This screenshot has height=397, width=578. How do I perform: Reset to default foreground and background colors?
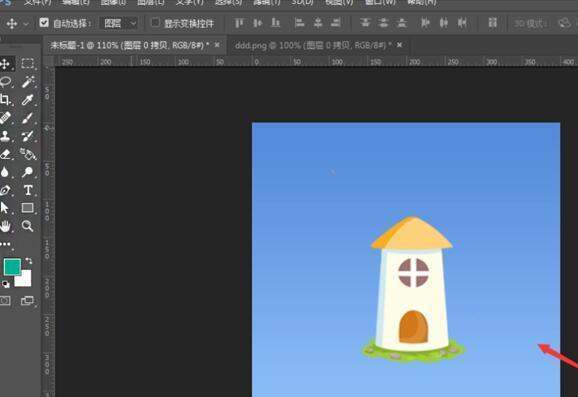(x=5, y=284)
